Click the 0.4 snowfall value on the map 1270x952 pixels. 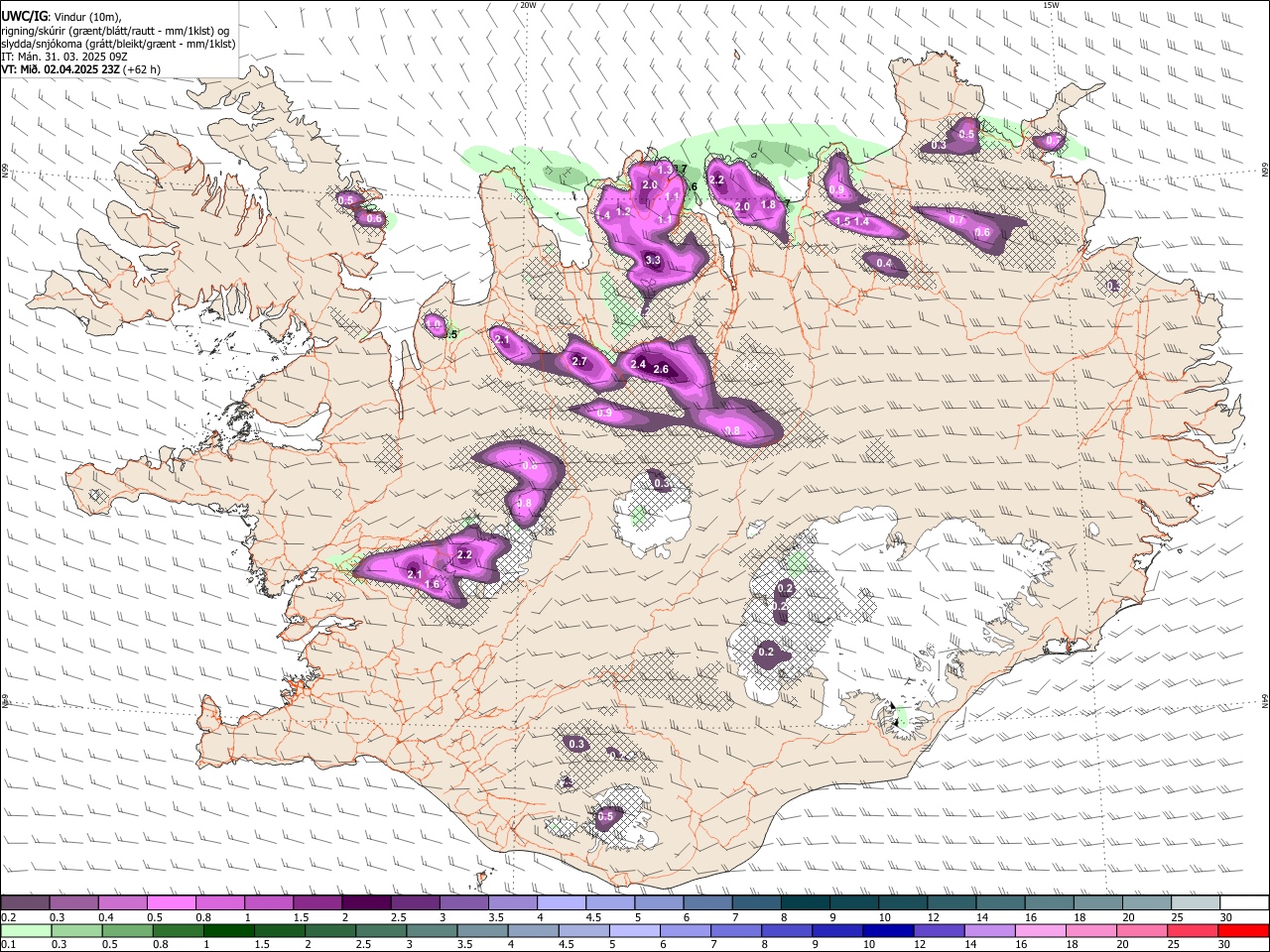coord(885,264)
